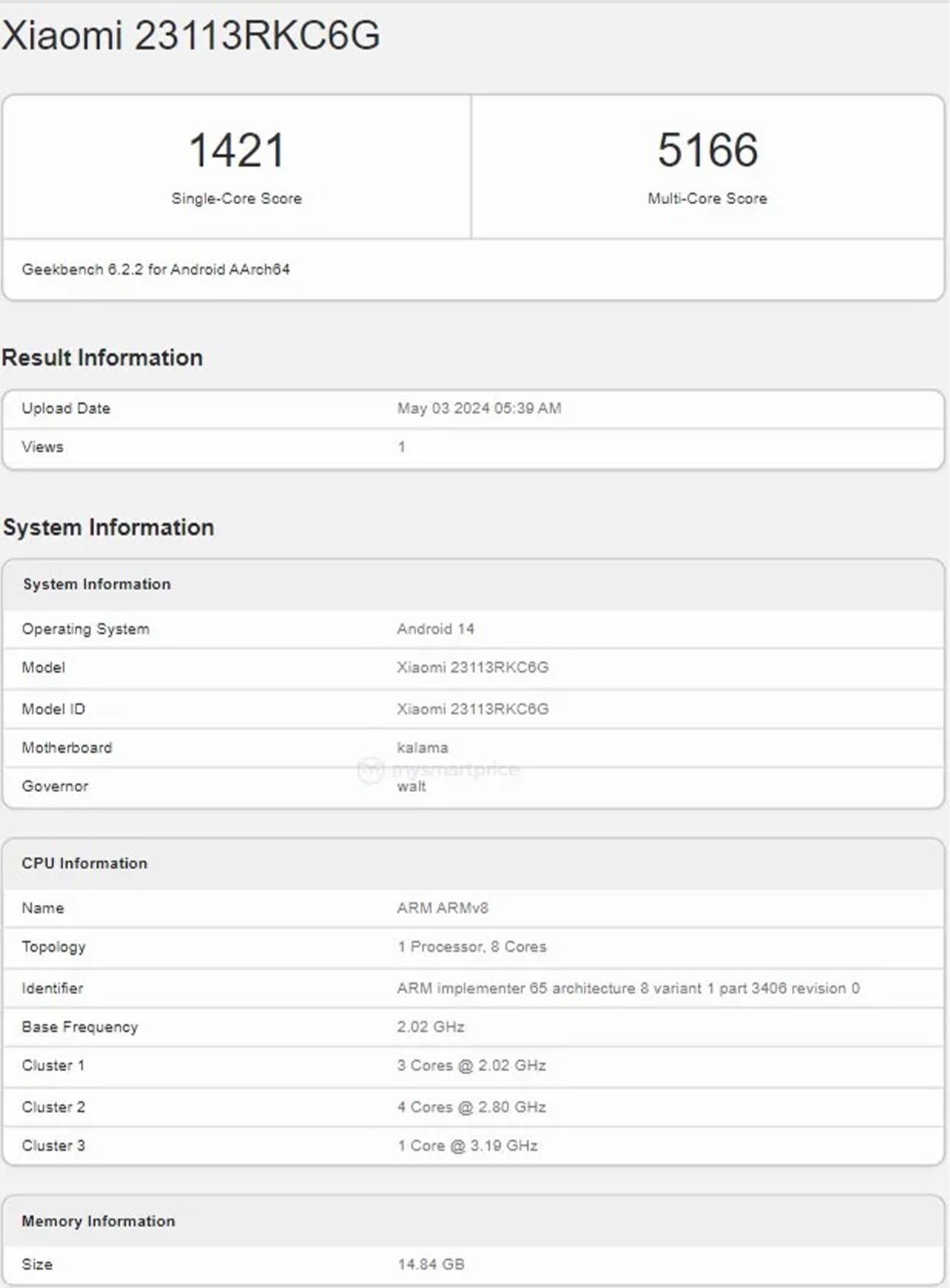This screenshot has width=950, height=1288.
Task: Click the 1421 single-core score
Action: pyautogui.click(x=237, y=150)
